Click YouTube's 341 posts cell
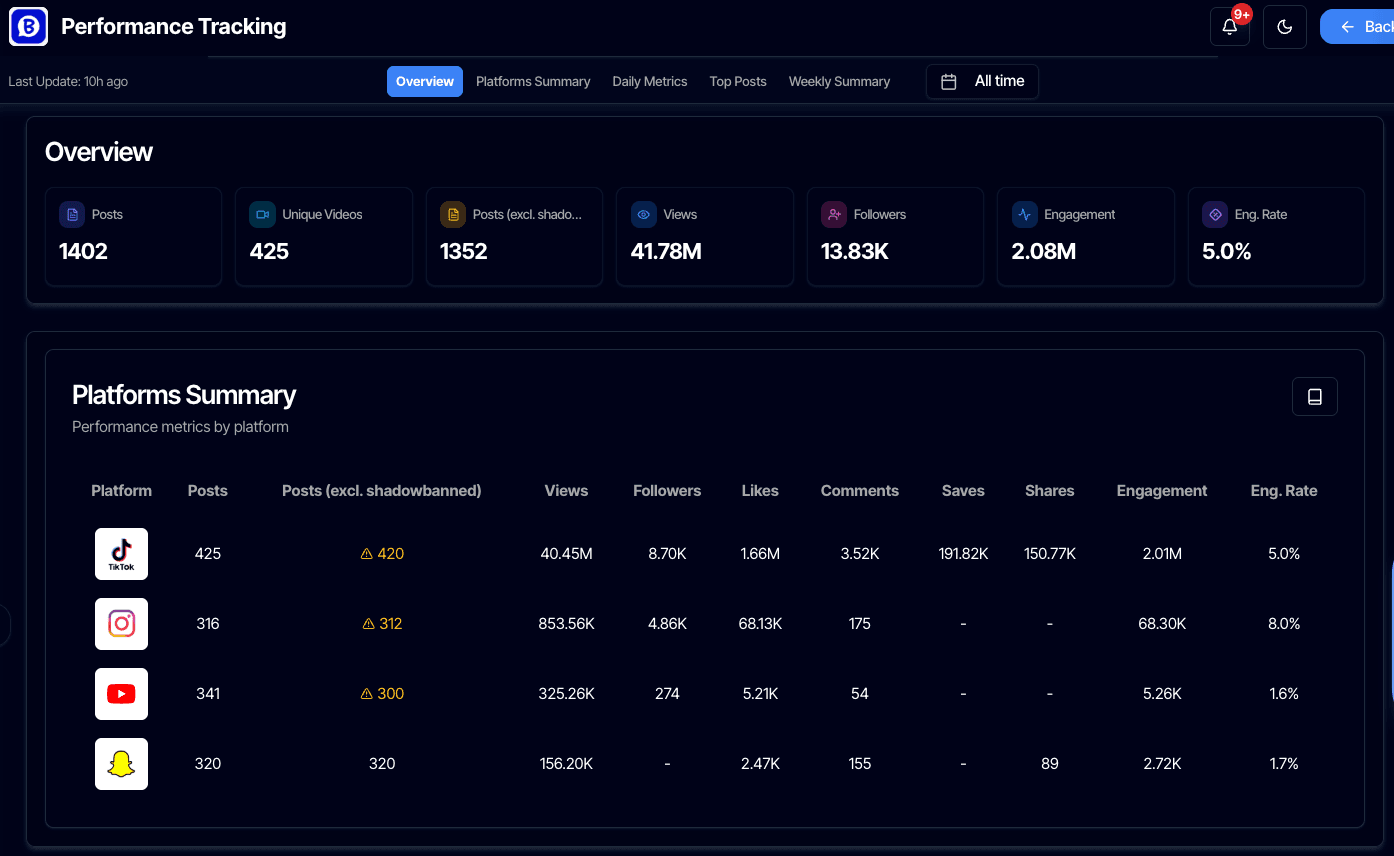Image resolution: width=1394 pixels, height=856 pixels. point(208,694)
